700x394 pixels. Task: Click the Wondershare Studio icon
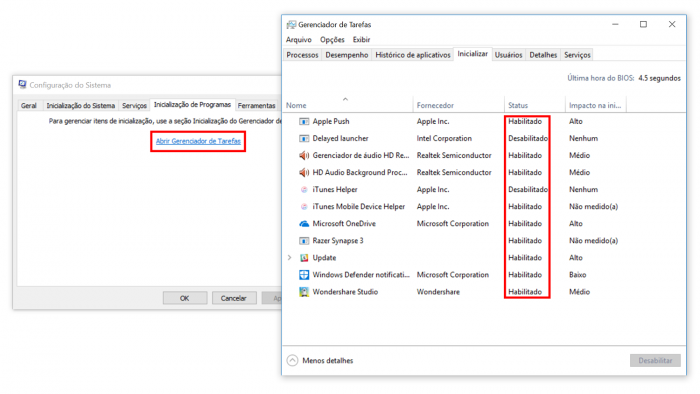[x=304, y=292]
